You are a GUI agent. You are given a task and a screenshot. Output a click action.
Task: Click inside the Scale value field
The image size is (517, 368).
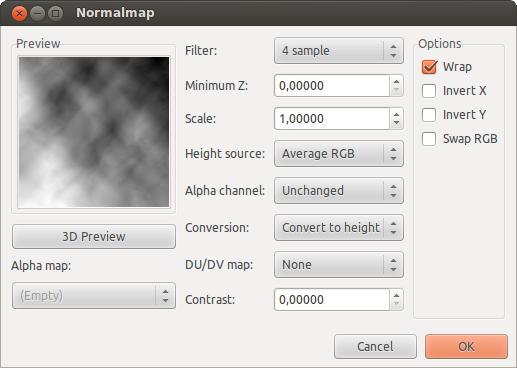click(x=332, y=119)
